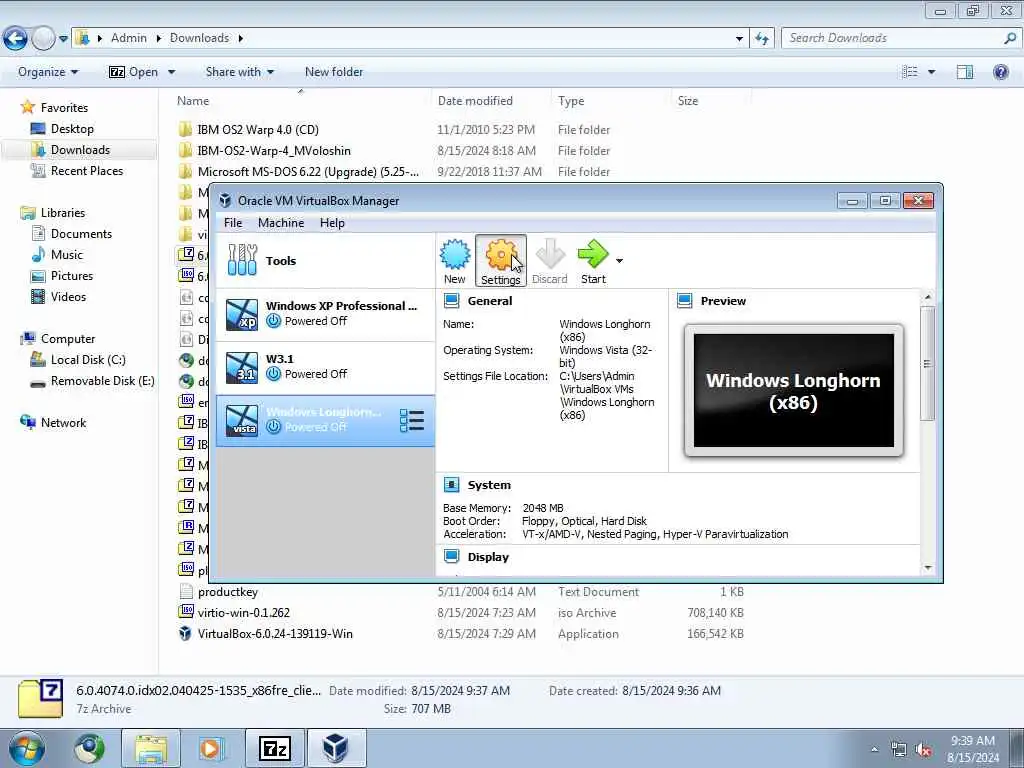
Task: Click the New folder button
Action: click(x=334, y=72)
